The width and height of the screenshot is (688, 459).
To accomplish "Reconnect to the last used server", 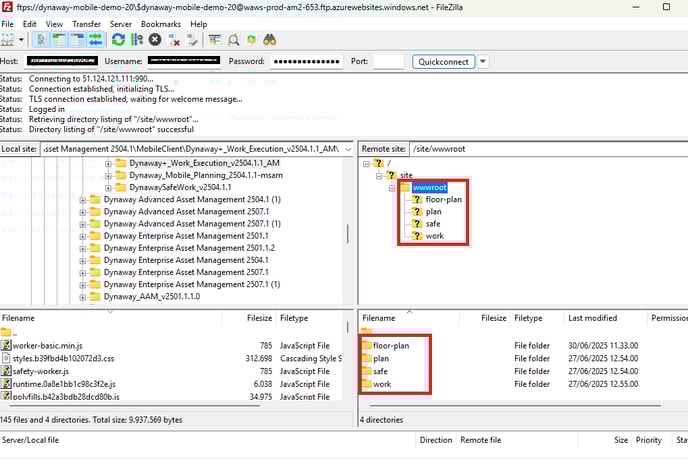I will click(x=192, y=40).
